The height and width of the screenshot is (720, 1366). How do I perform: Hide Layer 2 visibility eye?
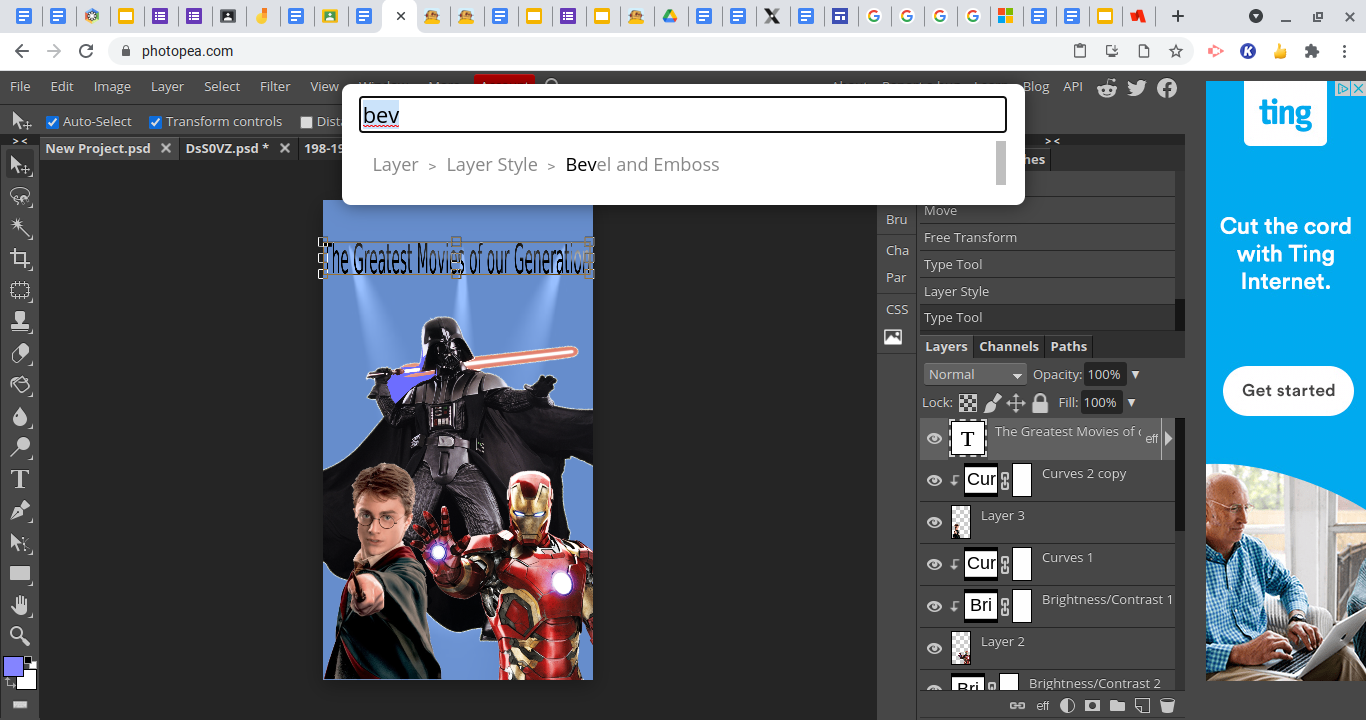[x=934, y=649]
